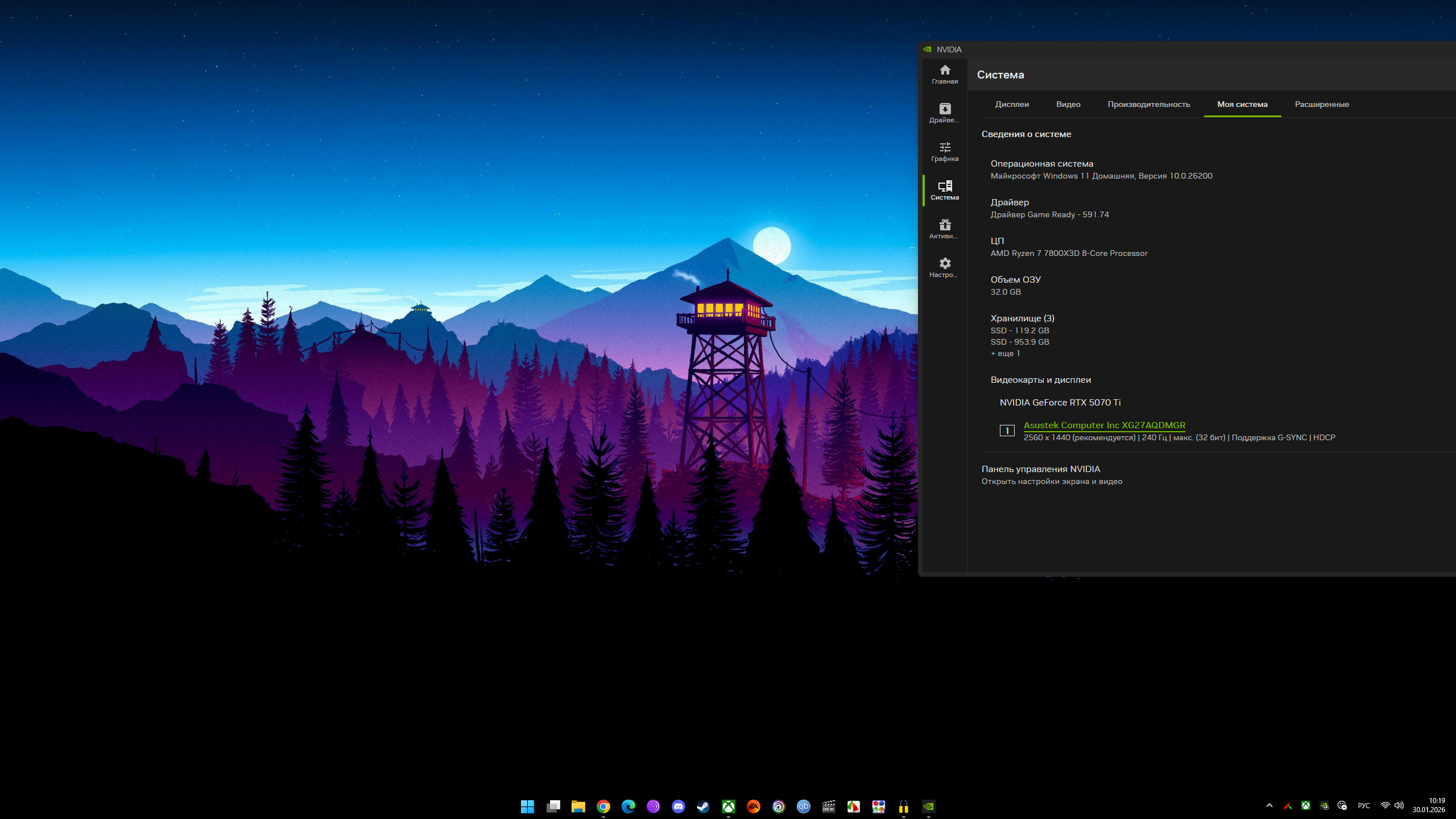Screen dimensions: 1456x819
Task: Expand storage list via '+ еще 1'
Action: (x=1005, y=353)
